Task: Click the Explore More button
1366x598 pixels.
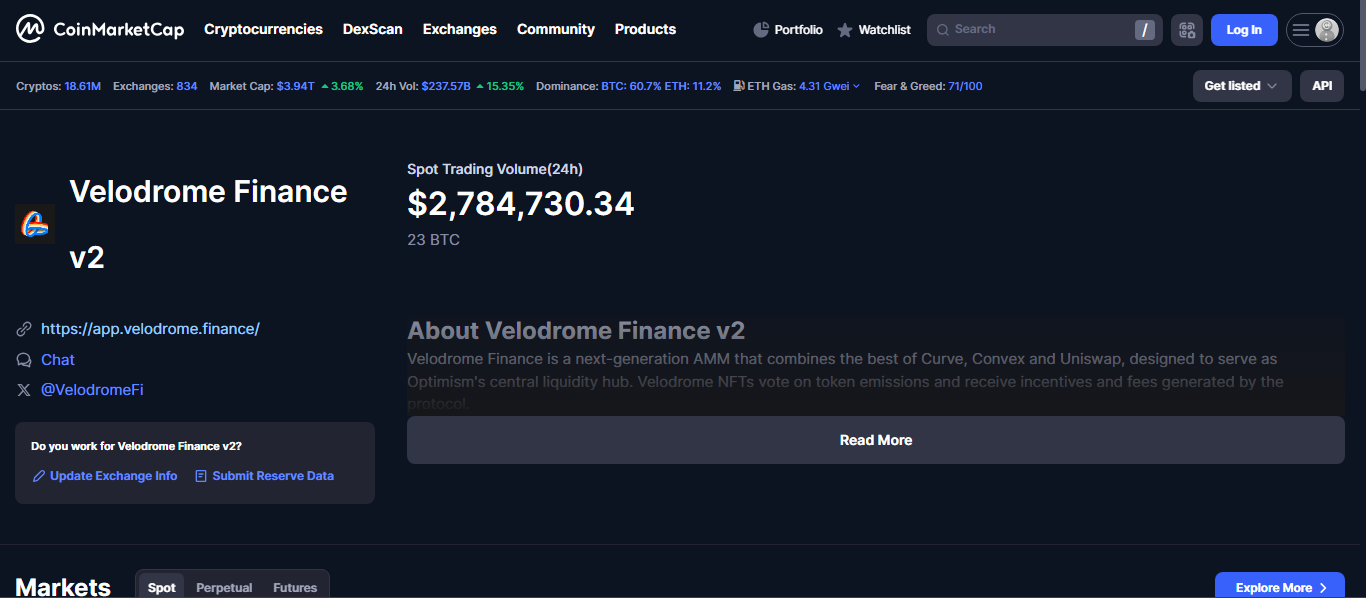Action: point(1280,587)
